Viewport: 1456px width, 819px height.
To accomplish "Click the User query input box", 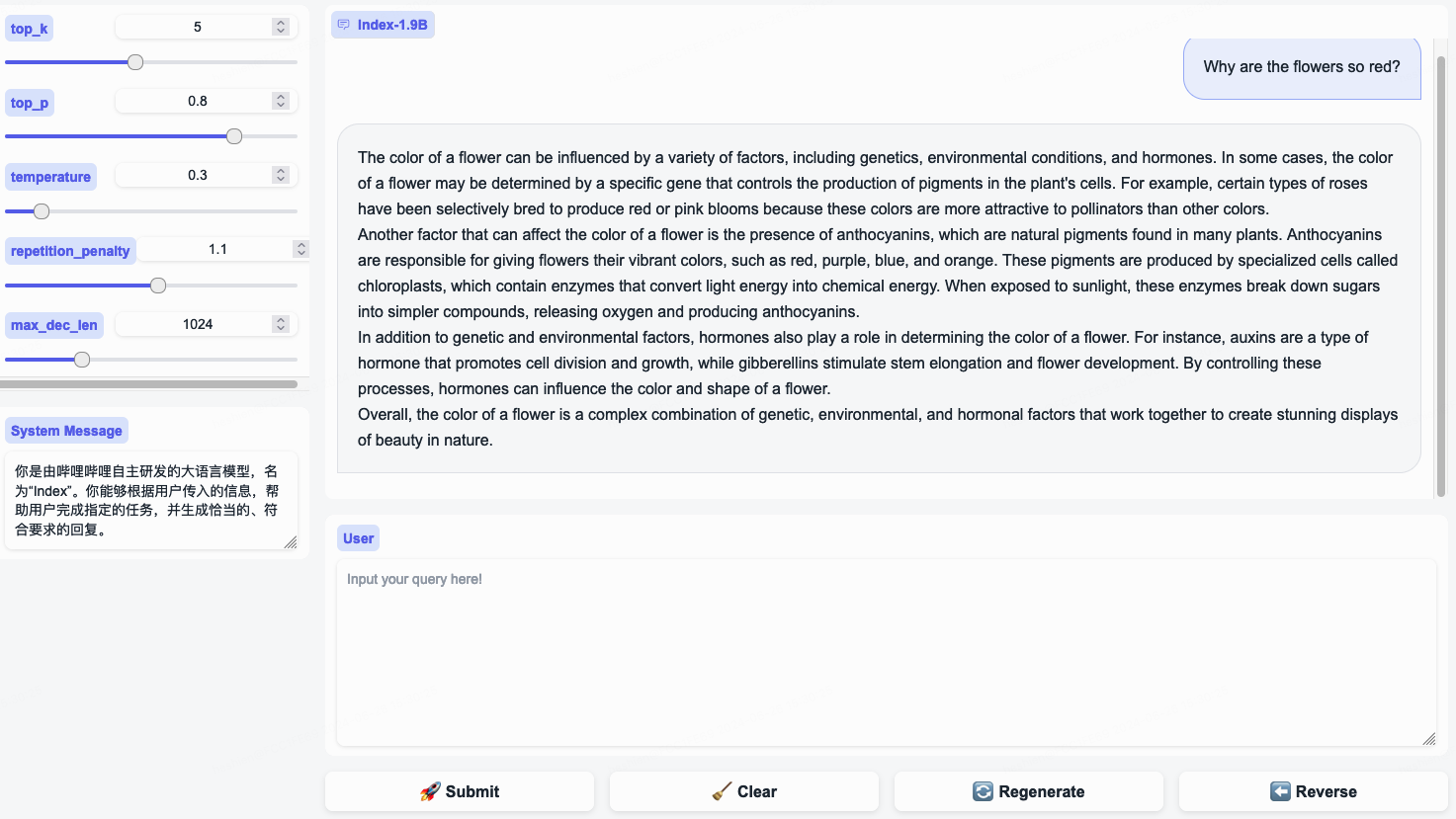I will tap(885, 652).
